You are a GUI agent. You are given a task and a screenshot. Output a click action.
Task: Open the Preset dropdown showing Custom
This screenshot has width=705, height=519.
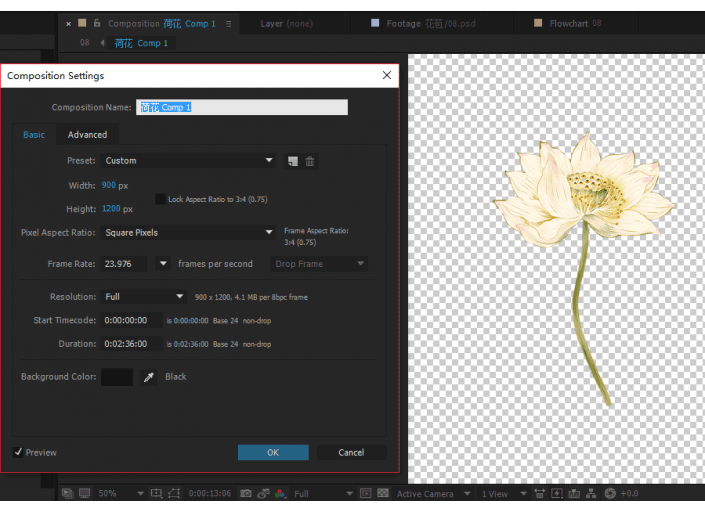187,161
